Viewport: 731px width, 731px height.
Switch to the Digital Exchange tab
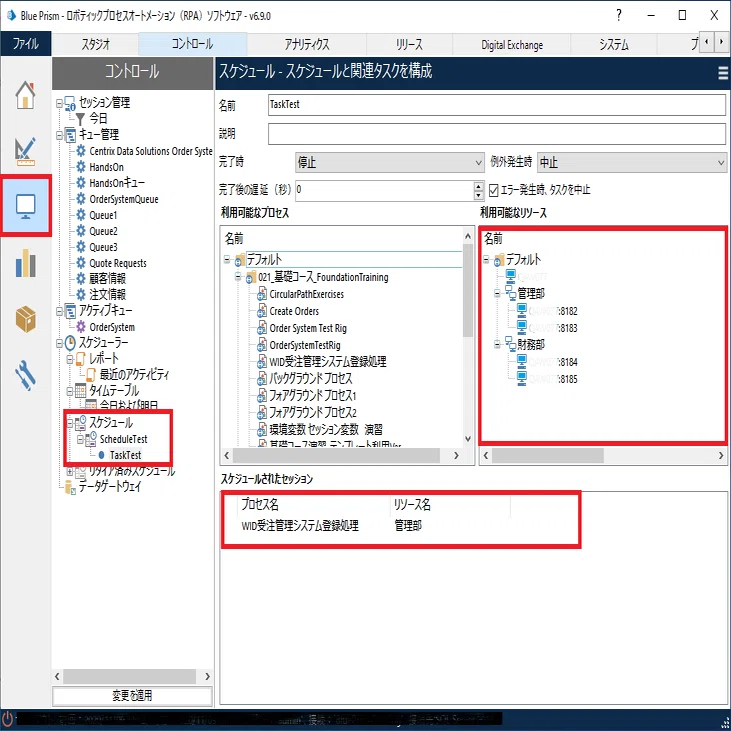point(512,45)
